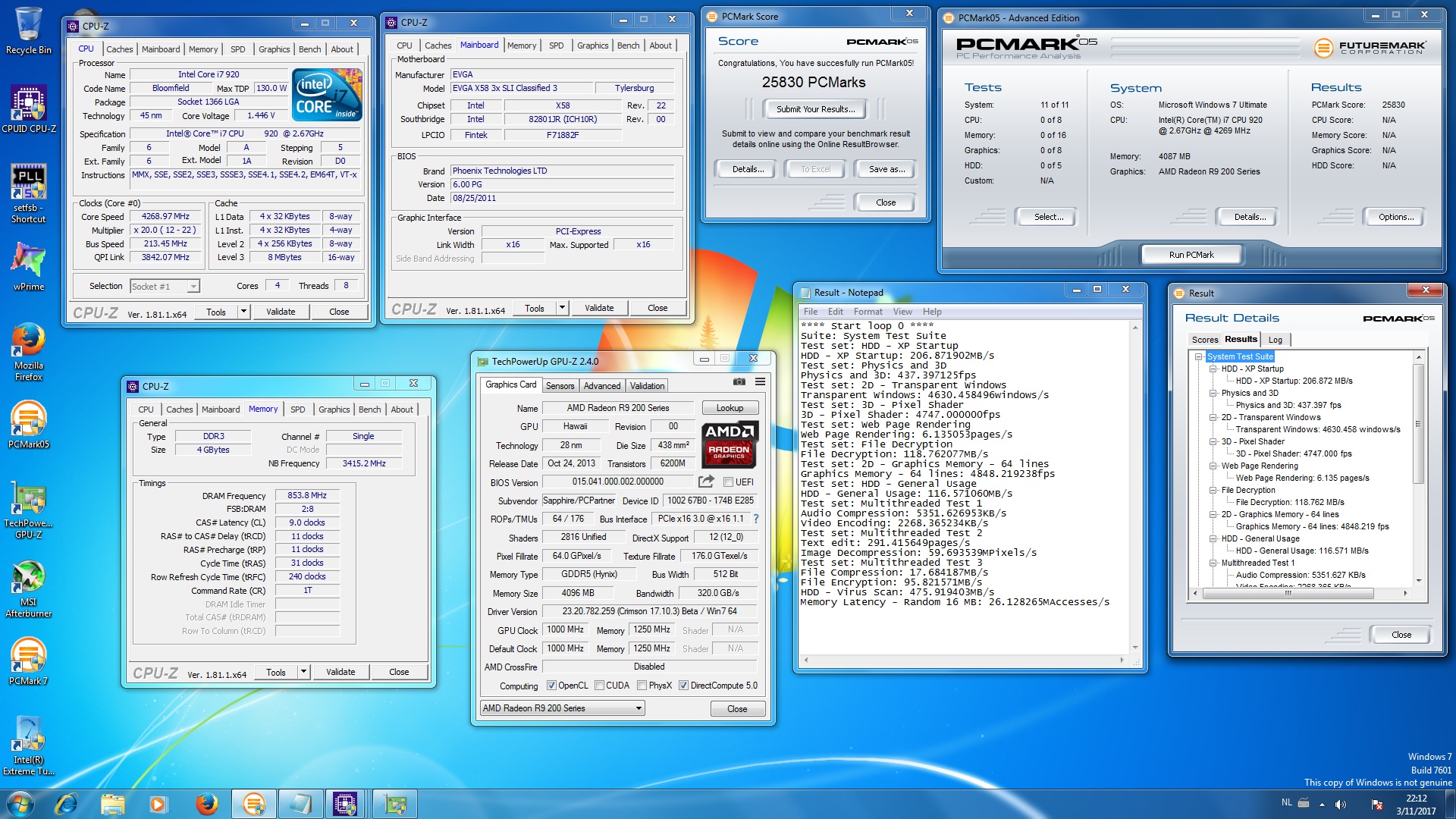1456x819 pixels.
Task: Open the CPUID CPU-Z desktop shortcut
Action: pos(29,109)
